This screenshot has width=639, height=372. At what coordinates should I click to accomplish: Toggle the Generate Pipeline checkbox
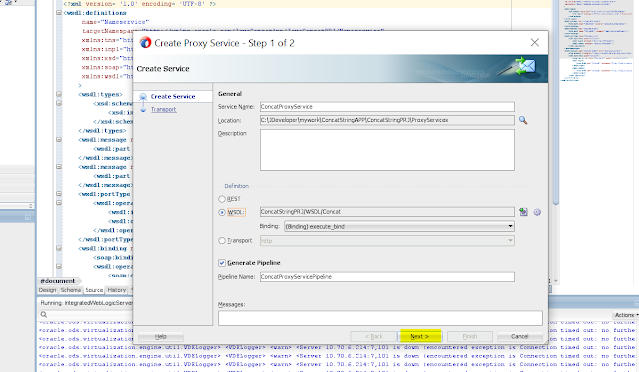click(x=222, y=263)
